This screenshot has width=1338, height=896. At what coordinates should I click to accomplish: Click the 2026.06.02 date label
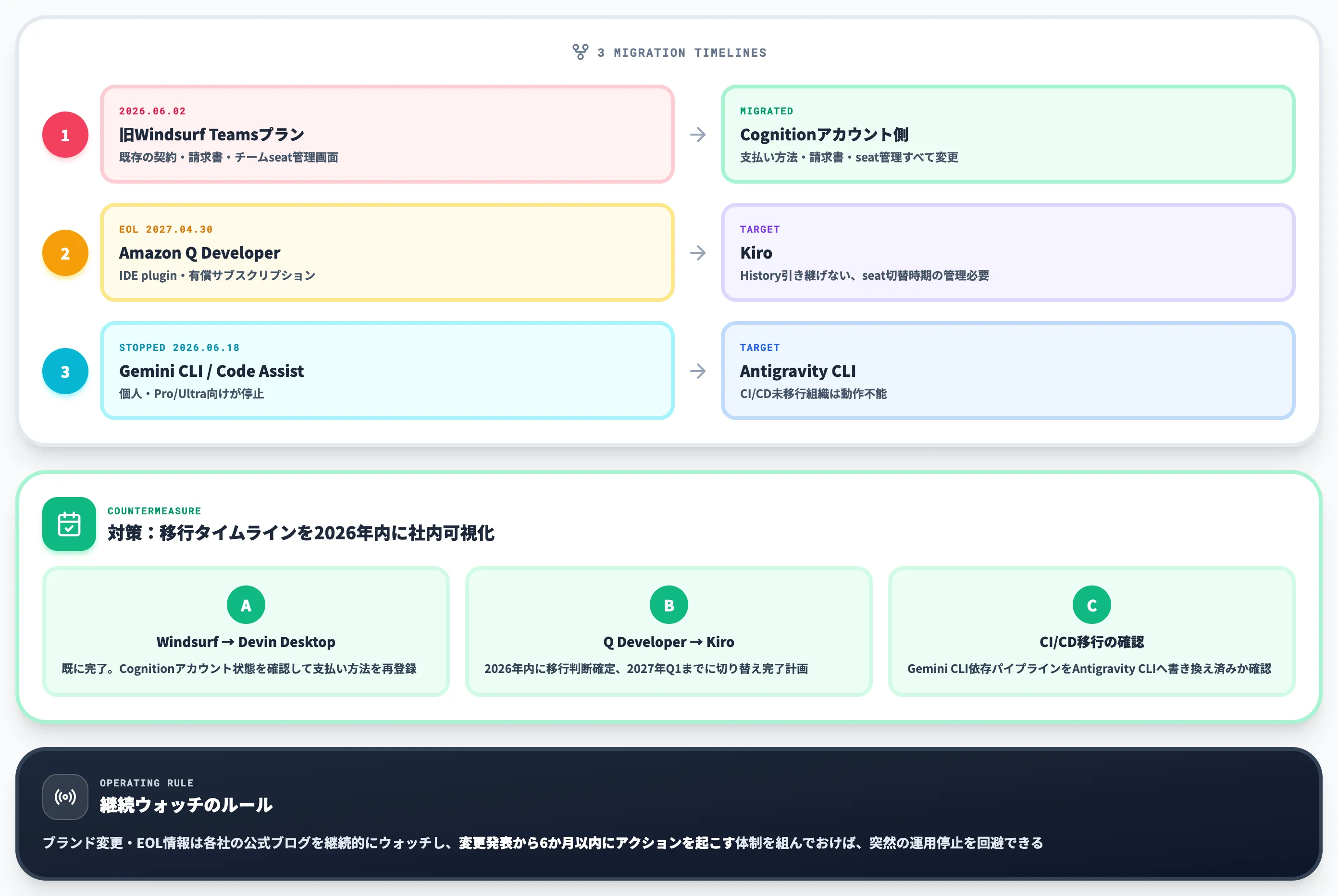point(152,111)
